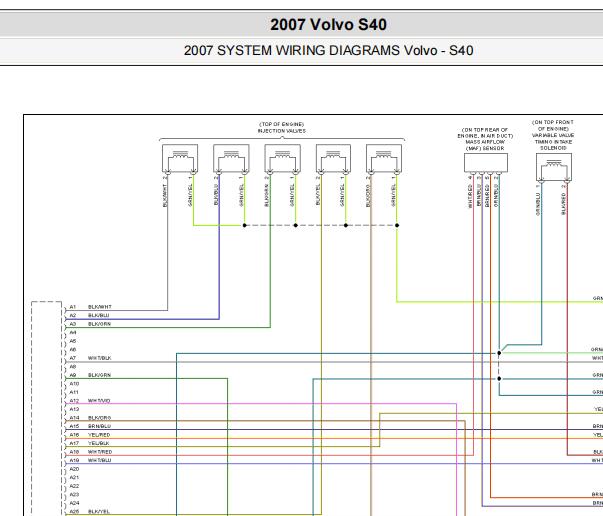
Task: Click the YEL/BLK wire color text beside A17
Action: (98, 443)
